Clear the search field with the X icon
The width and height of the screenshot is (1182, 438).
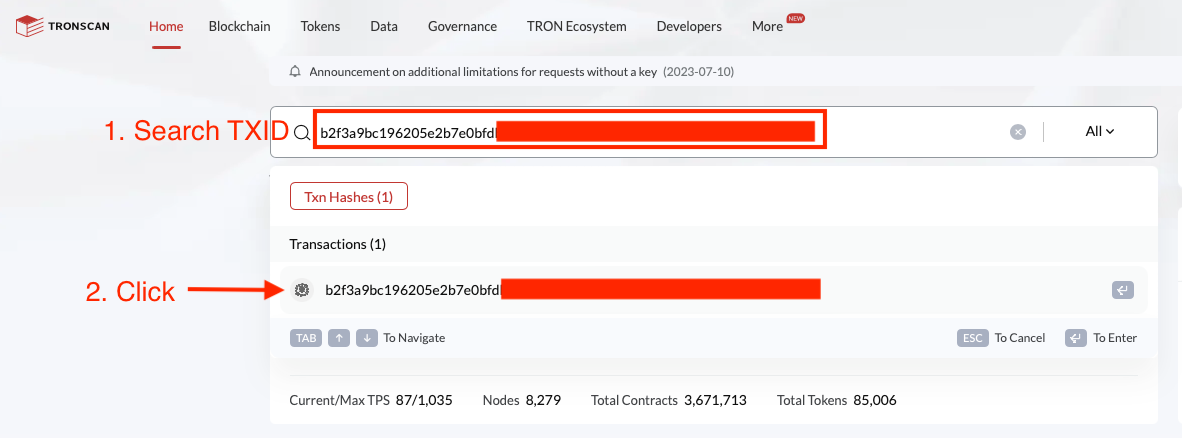pyautogui.click(x=1018, y=132)
